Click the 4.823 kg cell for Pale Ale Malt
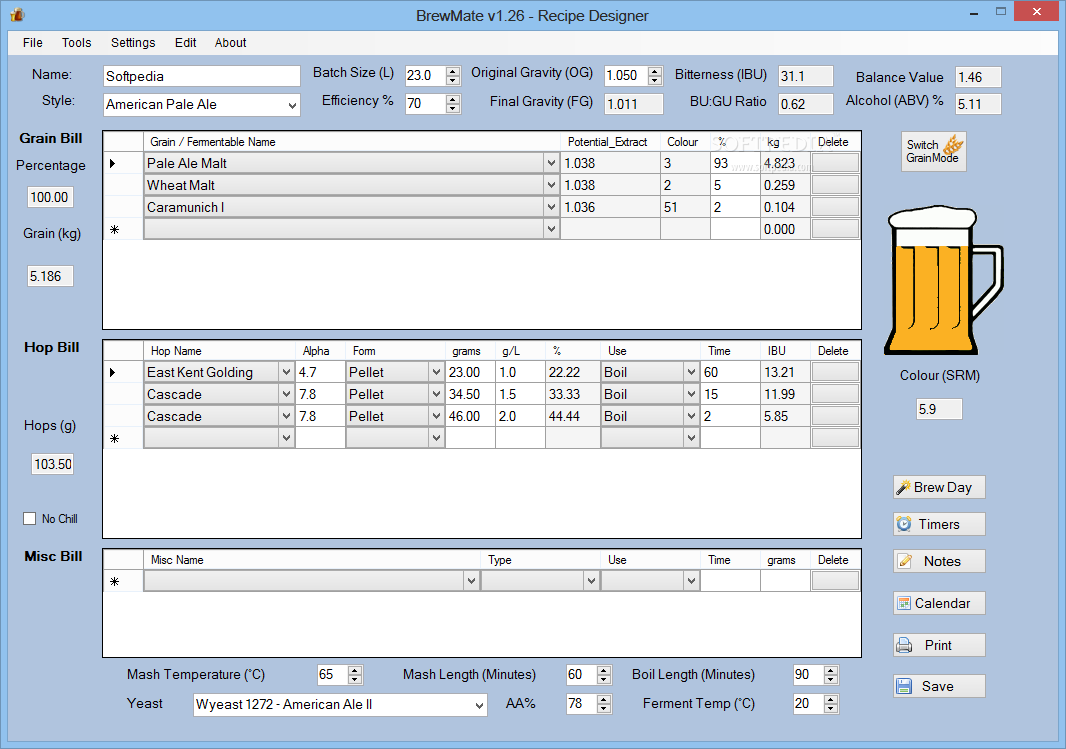 tap(785, 163)
